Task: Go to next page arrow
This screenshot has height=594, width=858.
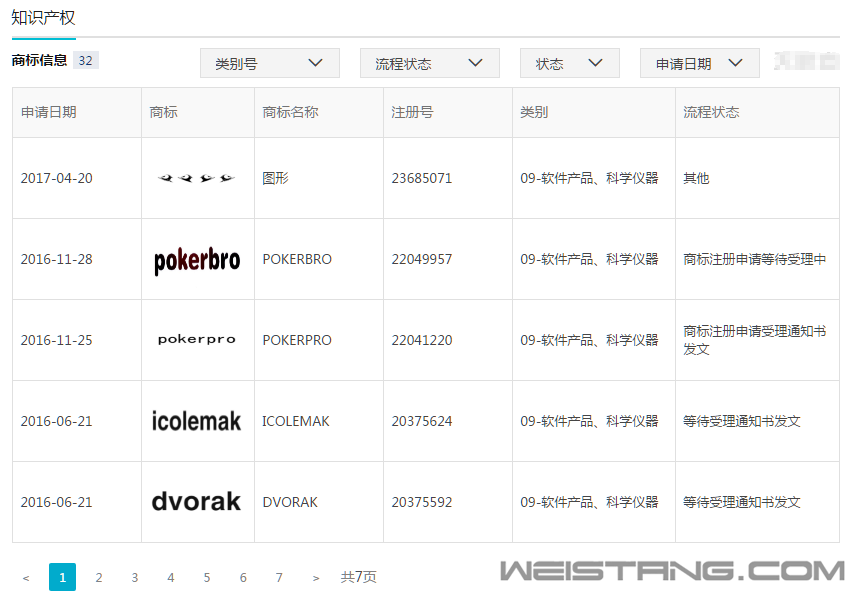Action: click(x=316, y=578)
